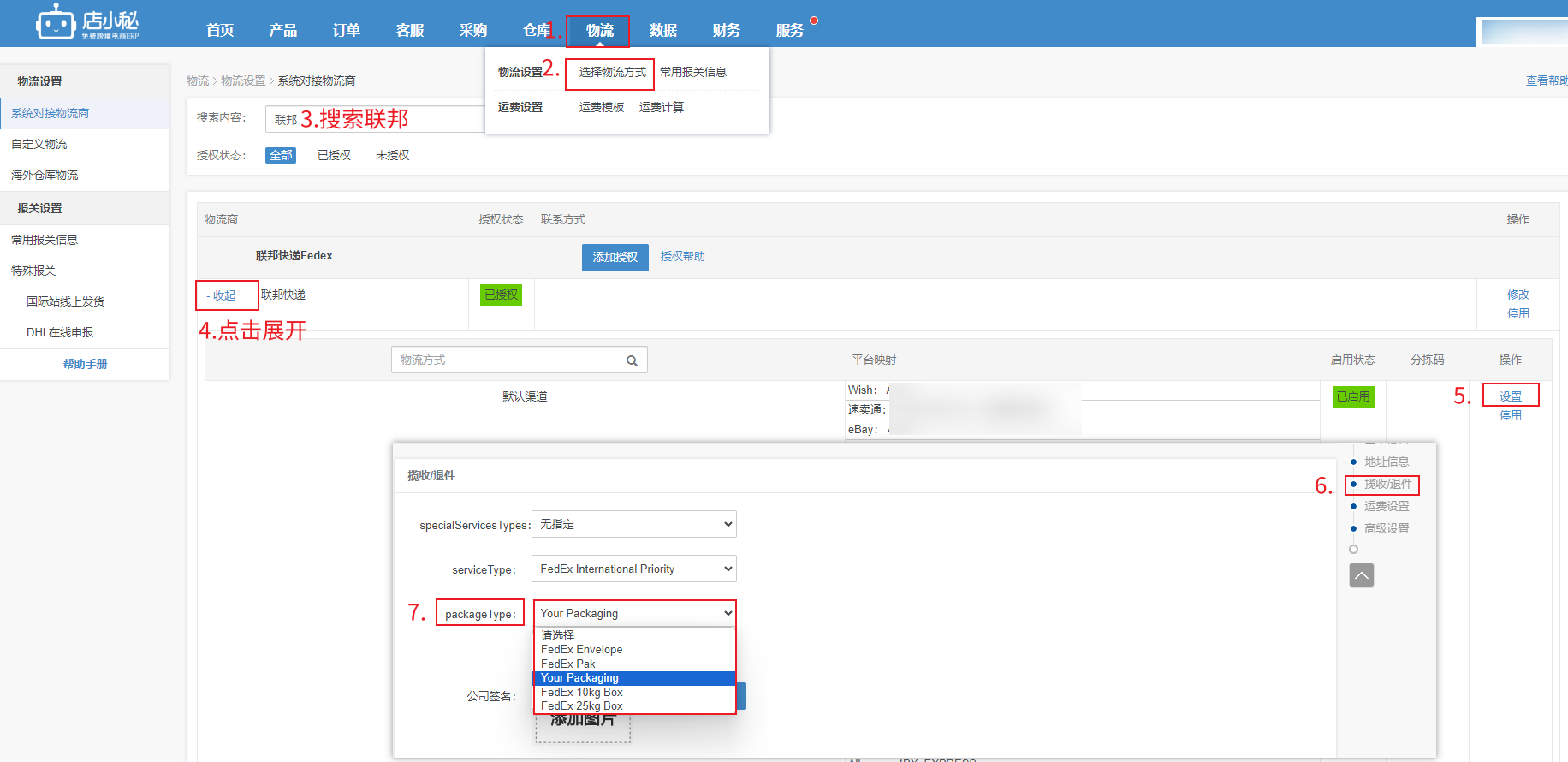Choose 常用报关信息 in the dropdown menu
Screen dimensions: 1568x762
point(693,72)
